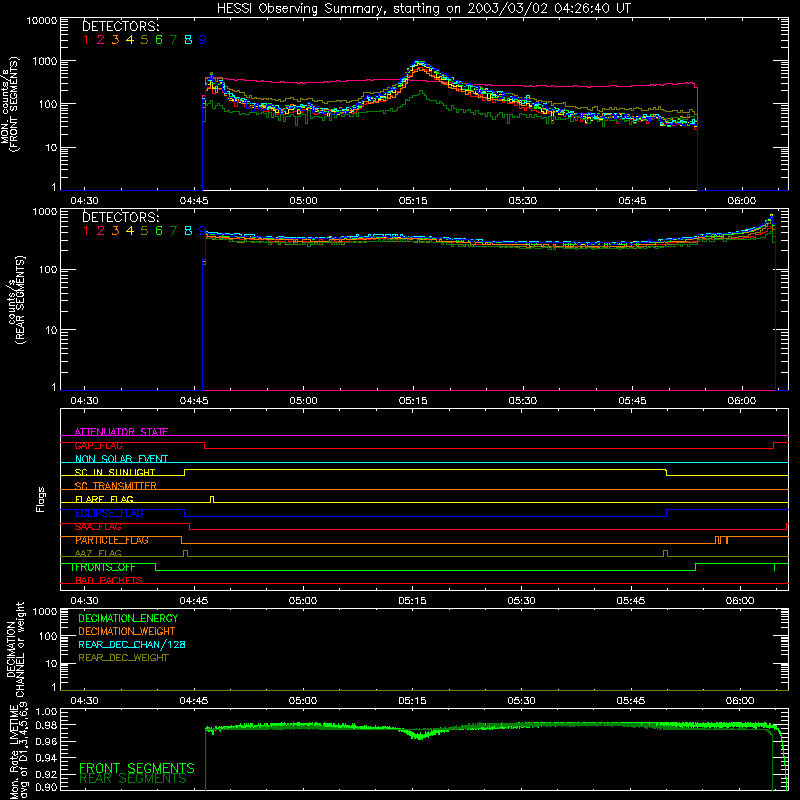The width and height of the screenshot is (800, 800).
Task: Click the count rate peak in front segments plot
Action: pyautogui.click(x=419, y=63)
